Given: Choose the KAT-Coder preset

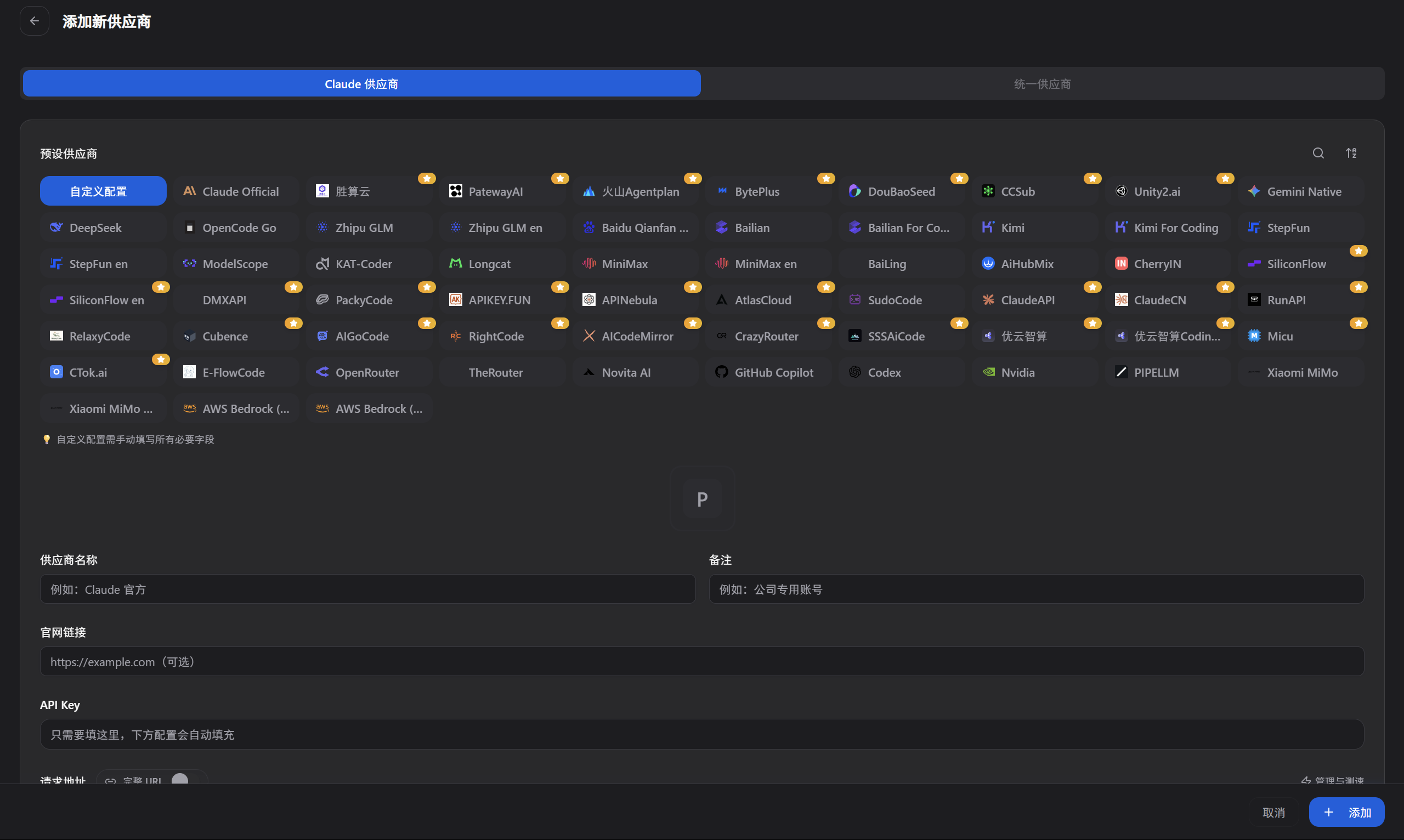Looking at the screenshot, I should (370, 264).
